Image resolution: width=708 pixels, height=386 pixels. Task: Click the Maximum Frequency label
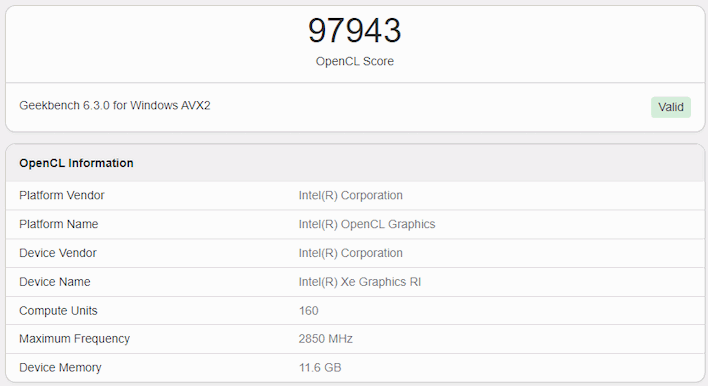[x=75, y=339]
